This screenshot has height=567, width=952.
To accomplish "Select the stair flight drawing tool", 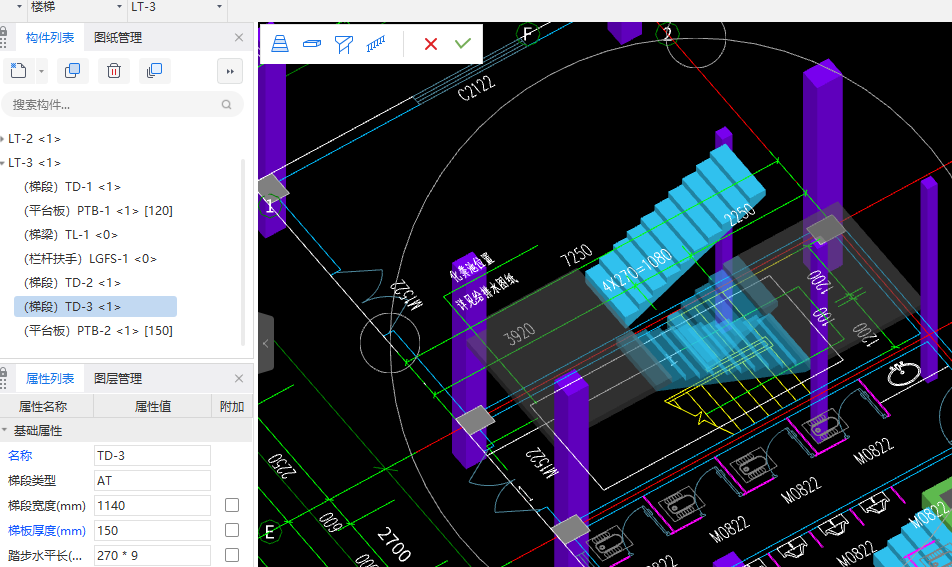I will (x=280, y=44).
